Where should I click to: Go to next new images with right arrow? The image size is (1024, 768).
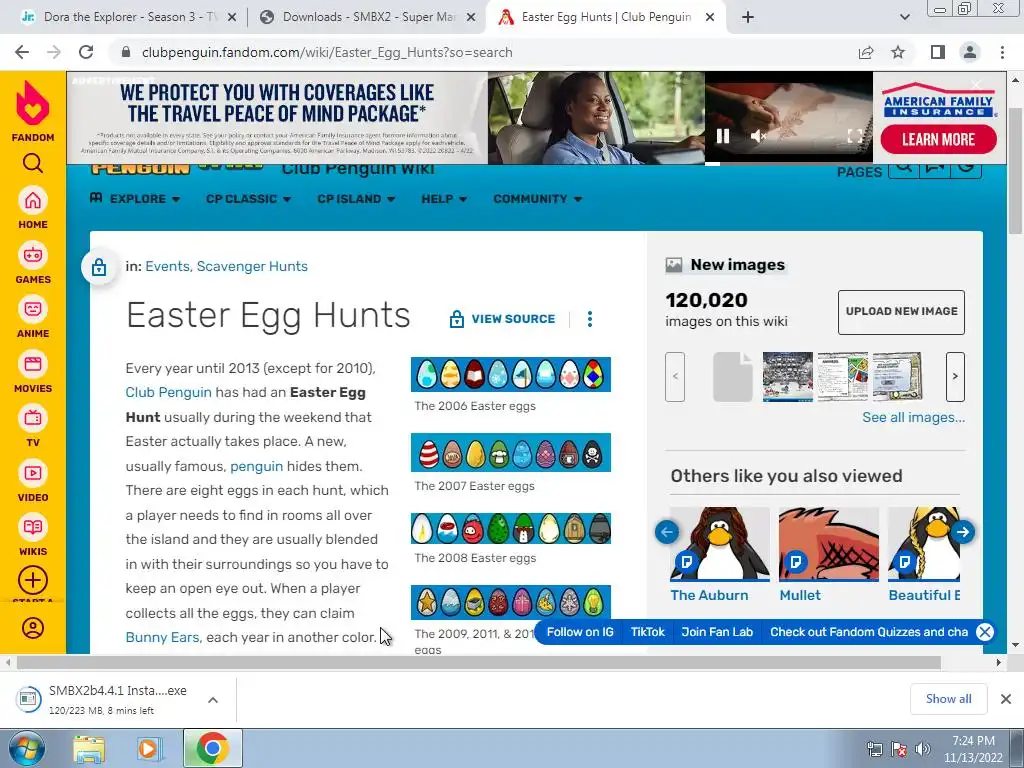pyautogui.click(x=955, y=377)
